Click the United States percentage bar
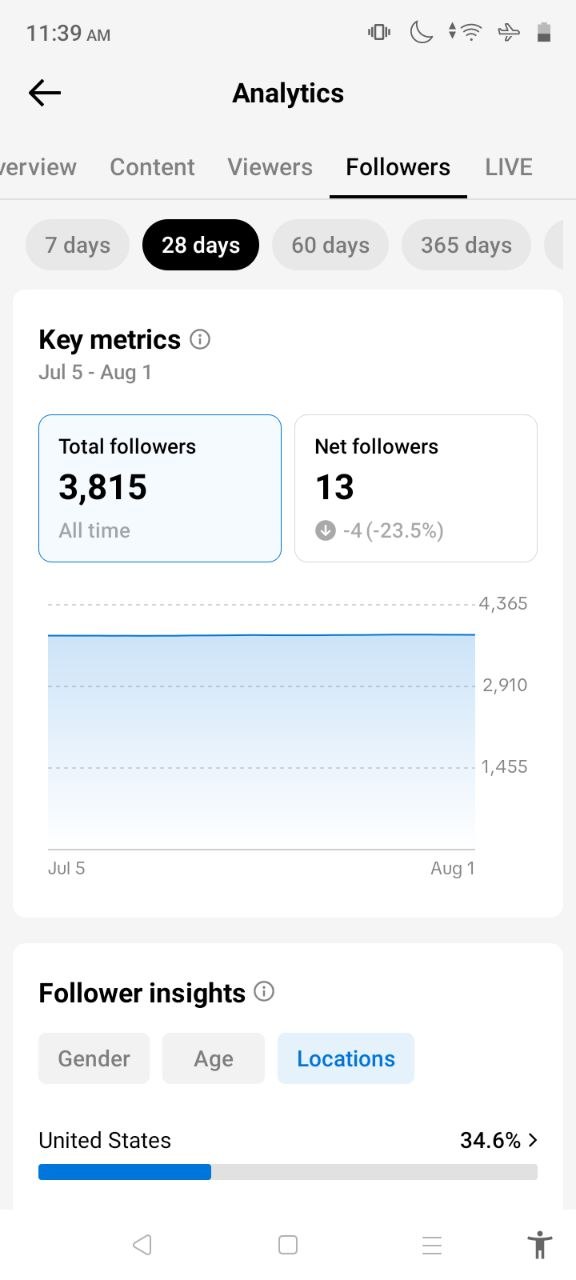 point(288,1172)
